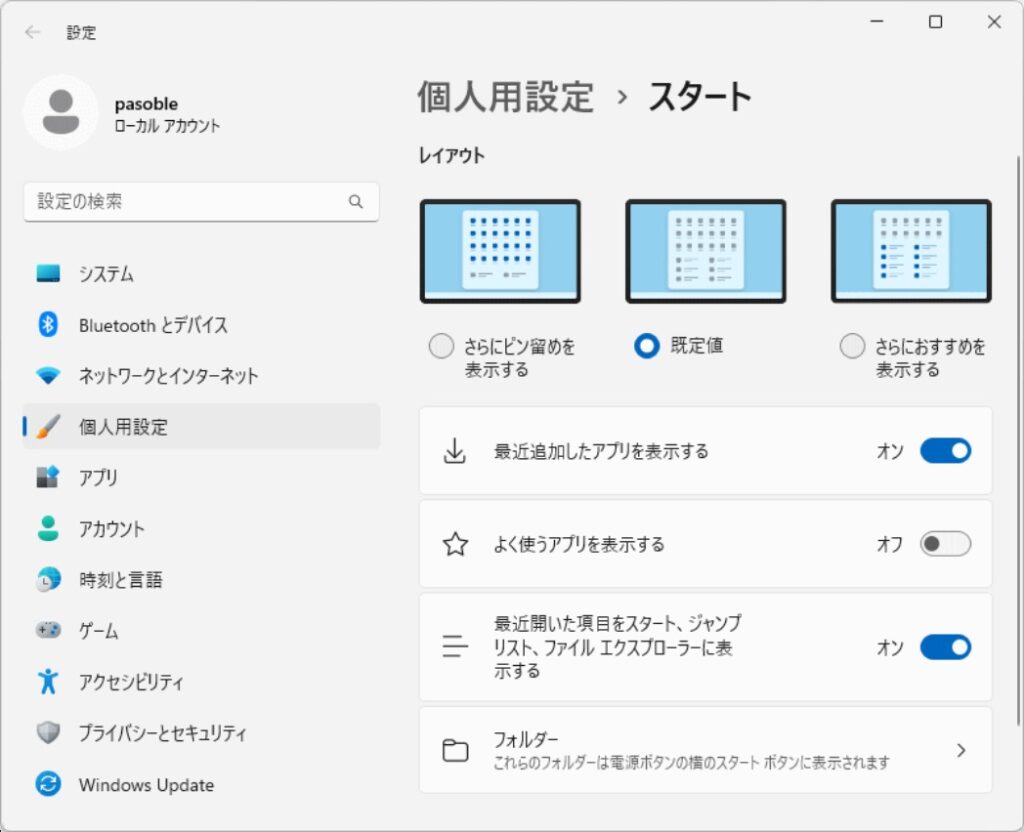Viewport: 1024px width, 832px height.
Task: Click the pasoble account avatar icon
Action: pyautogui.click(x=61, y=110)
